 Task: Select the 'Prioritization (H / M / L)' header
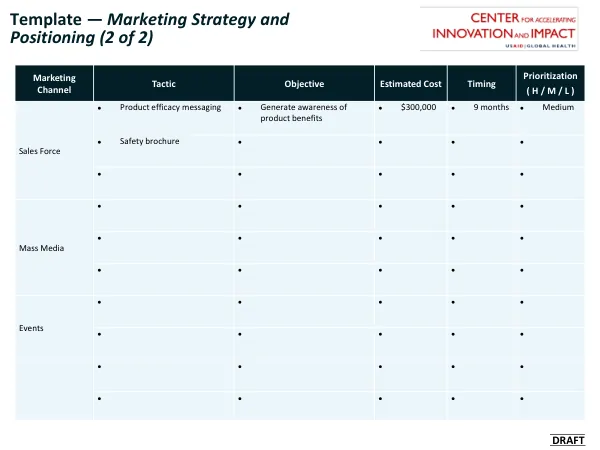coord(550,83)
